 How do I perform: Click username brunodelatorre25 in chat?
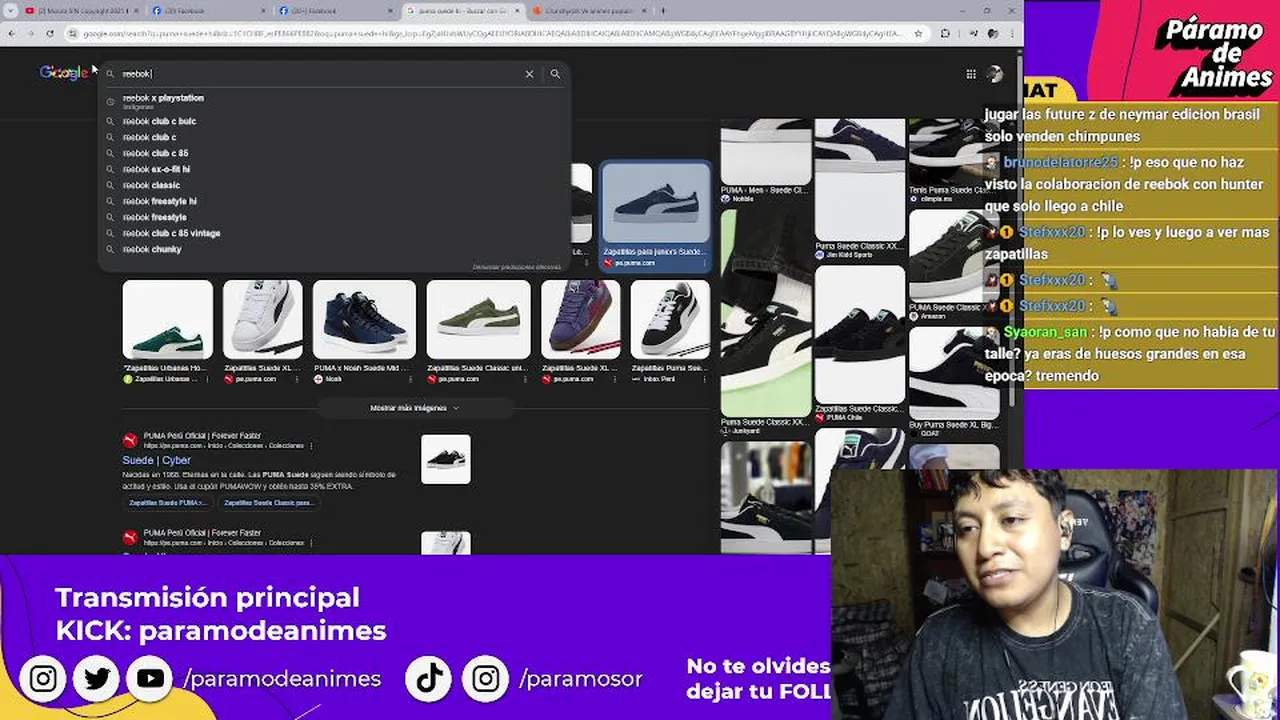(1061, 162)
